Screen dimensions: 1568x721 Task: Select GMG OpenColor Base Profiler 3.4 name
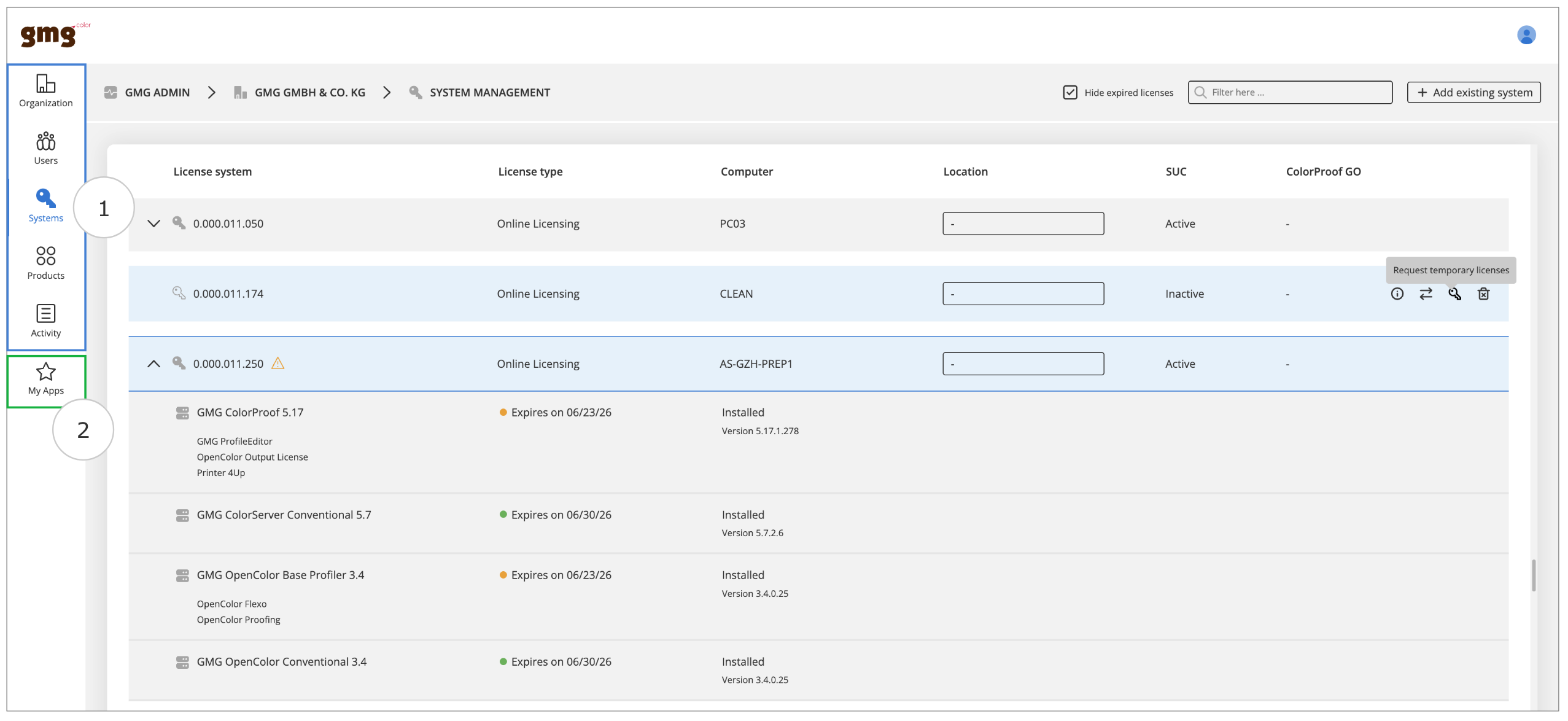(x=280, y=575)
